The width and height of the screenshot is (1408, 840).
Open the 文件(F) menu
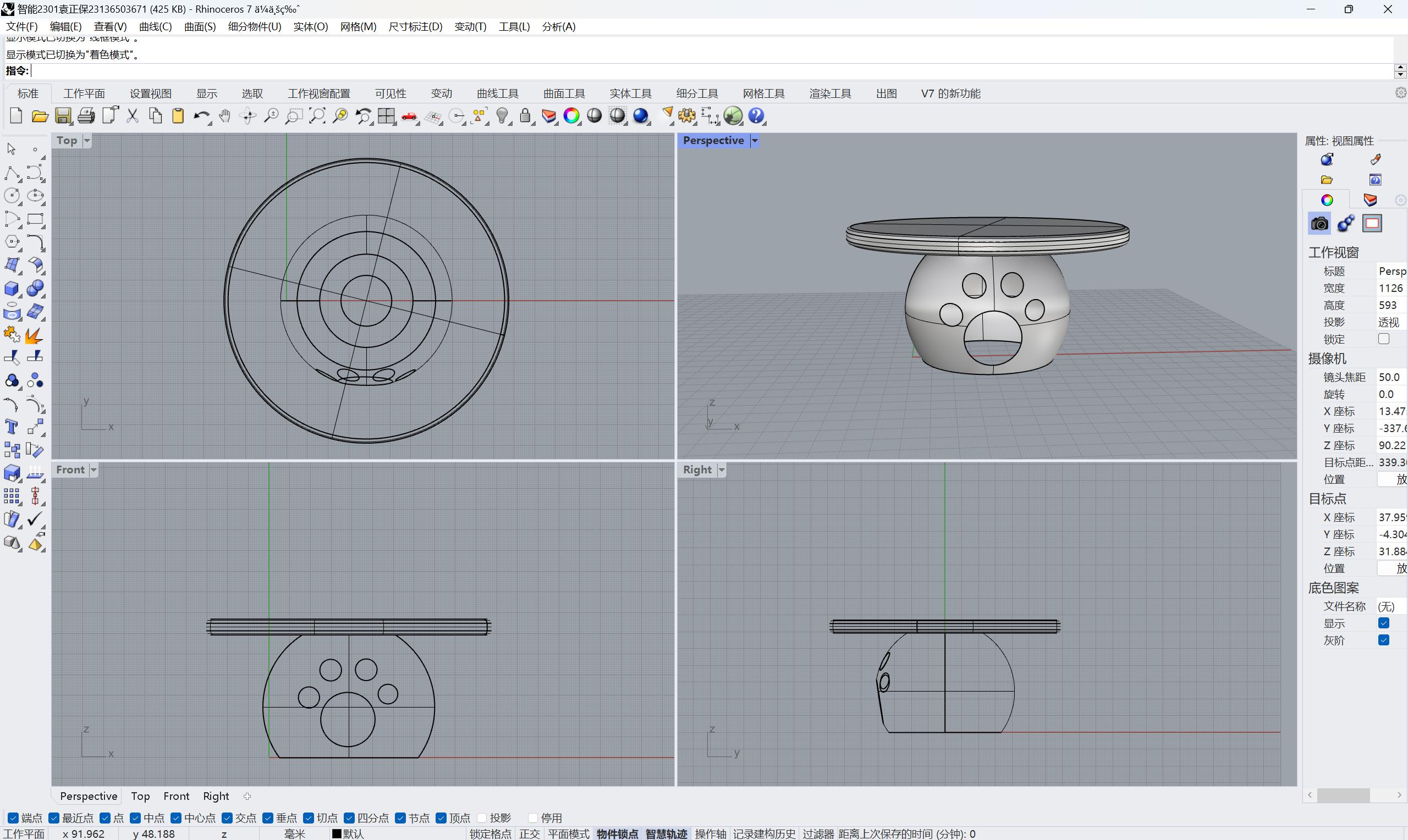coord(21,26)
